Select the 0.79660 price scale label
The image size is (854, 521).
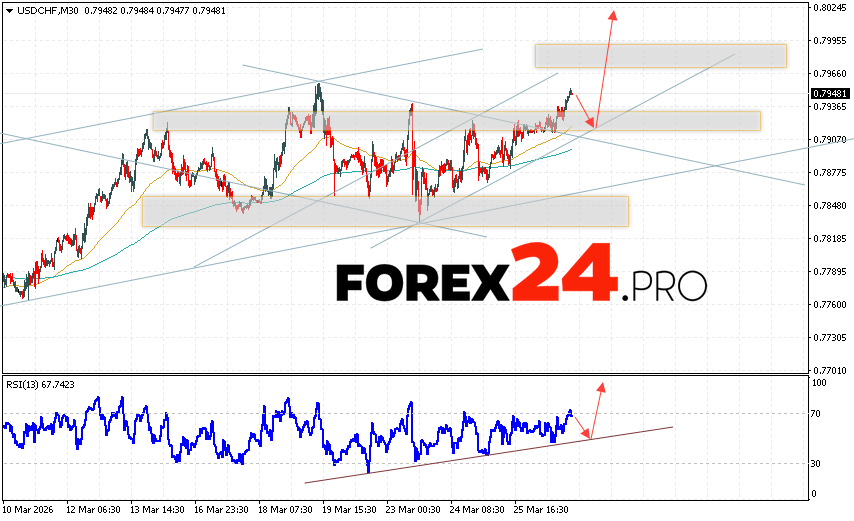829,73
